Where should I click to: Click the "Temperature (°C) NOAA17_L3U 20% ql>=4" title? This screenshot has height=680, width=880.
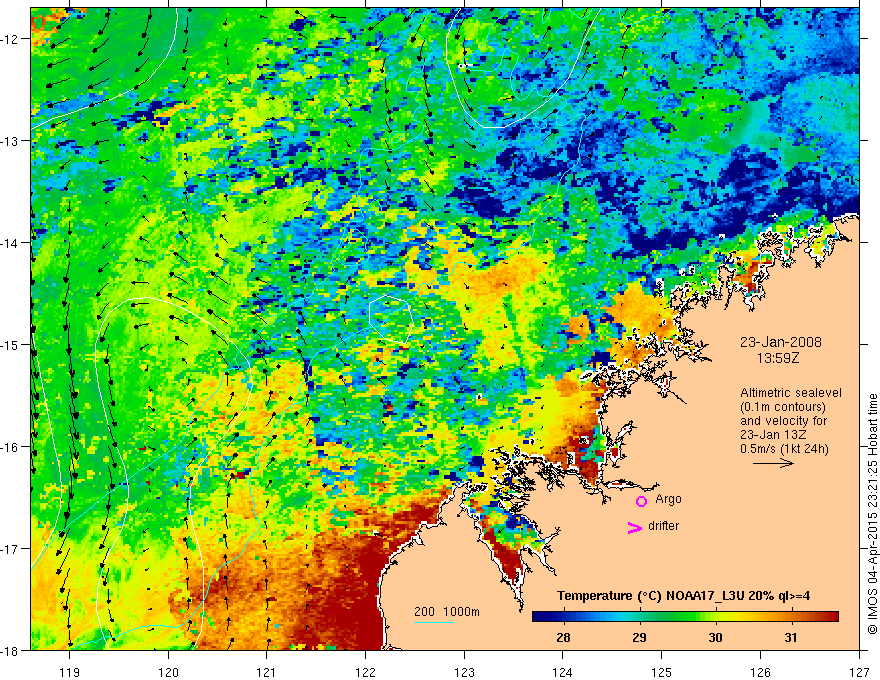click(x=683, y=596)
